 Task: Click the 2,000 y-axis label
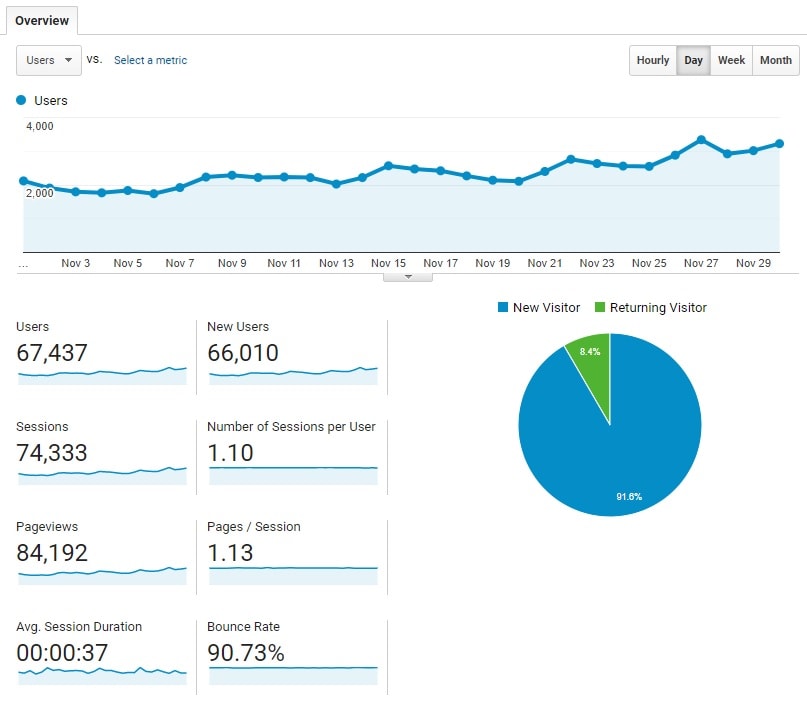pyautogui.click(x=40, y=193)
